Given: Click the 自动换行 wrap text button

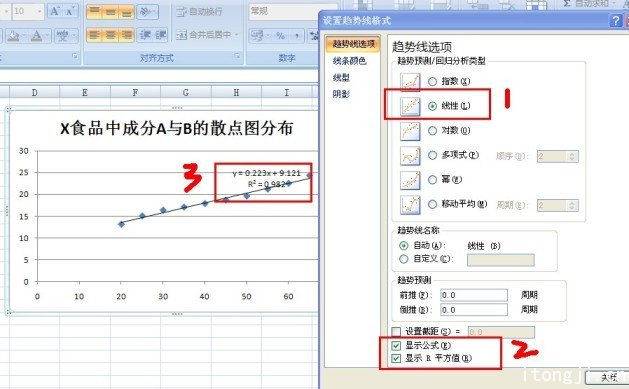Looking at the screenshot, I should pos(199,12).
